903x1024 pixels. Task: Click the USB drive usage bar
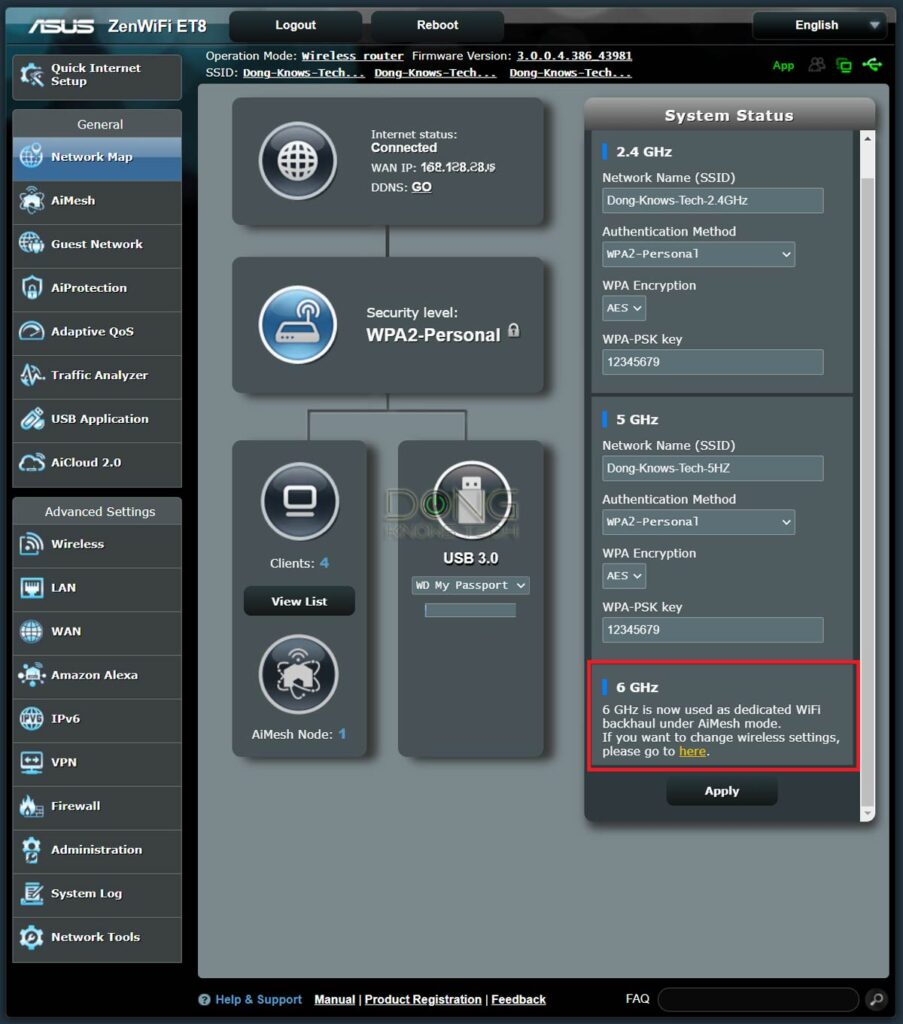(x=470, y=610)
